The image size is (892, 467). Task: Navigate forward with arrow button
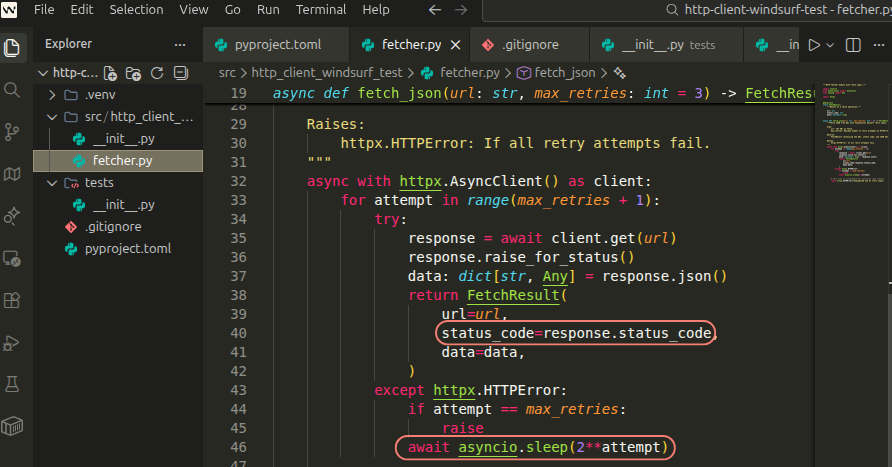click(x=461, y=10)
